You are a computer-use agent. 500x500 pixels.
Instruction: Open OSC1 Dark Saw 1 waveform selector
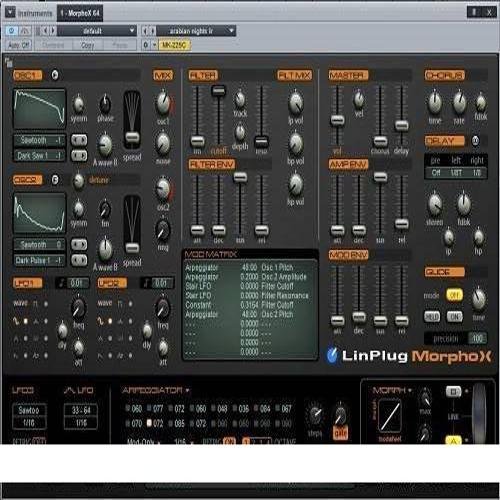click(39, 156)
